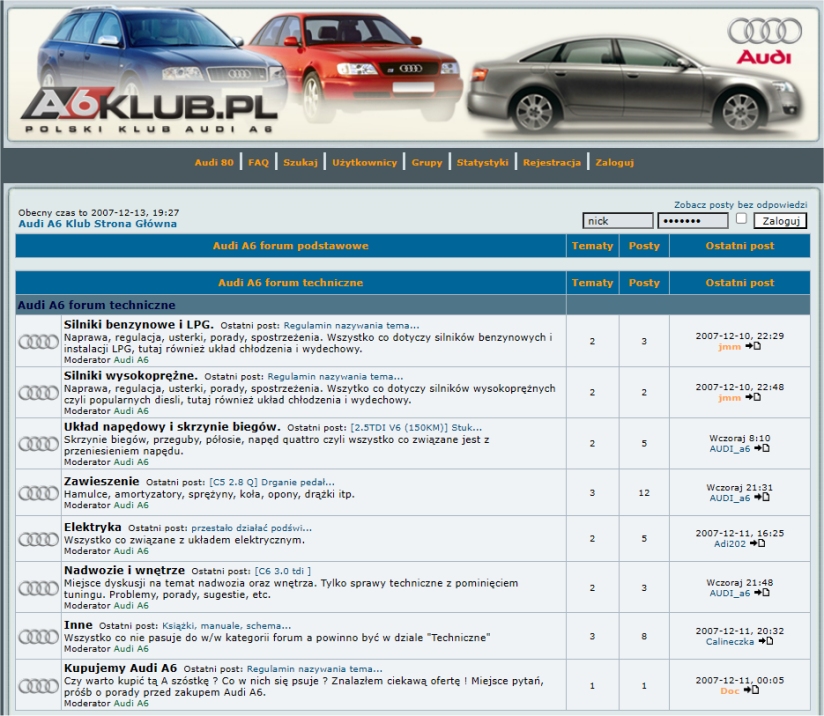Screen dimensions: 824x716
Task: Open user Doc profile
Action: coord(729,690)
